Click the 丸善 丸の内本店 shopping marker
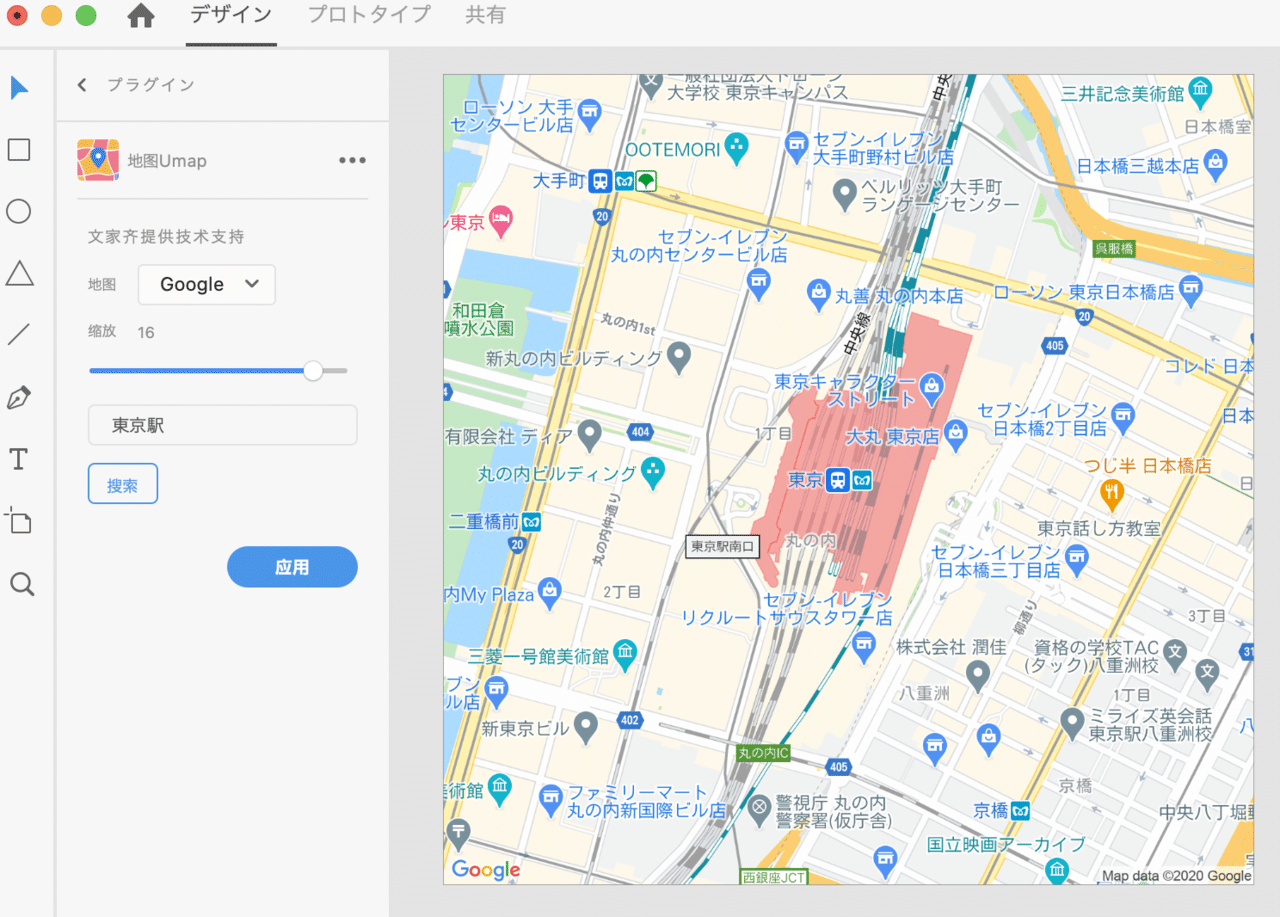 point(819,293)
